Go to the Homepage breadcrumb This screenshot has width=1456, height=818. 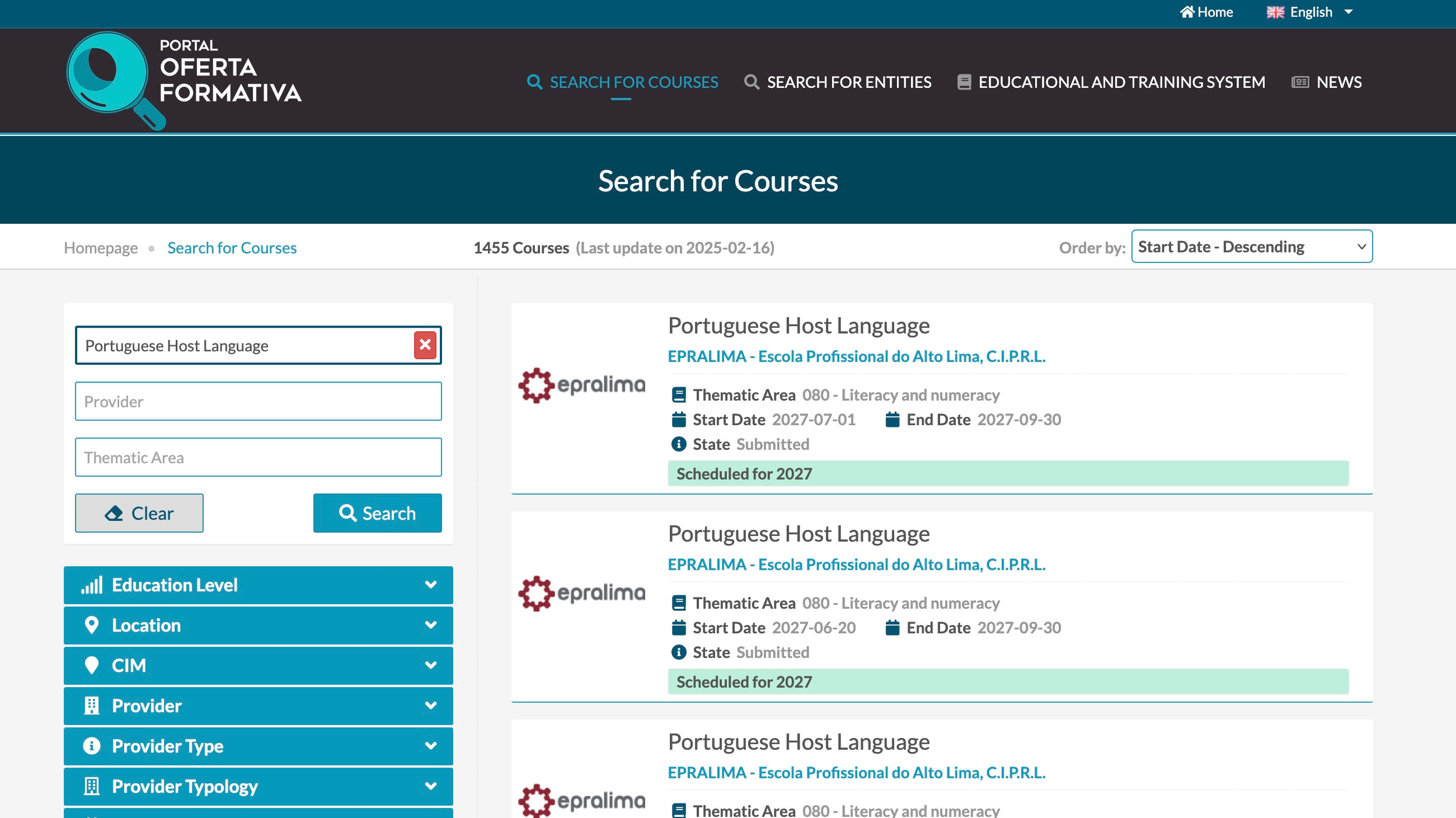[x=101, y=248]
